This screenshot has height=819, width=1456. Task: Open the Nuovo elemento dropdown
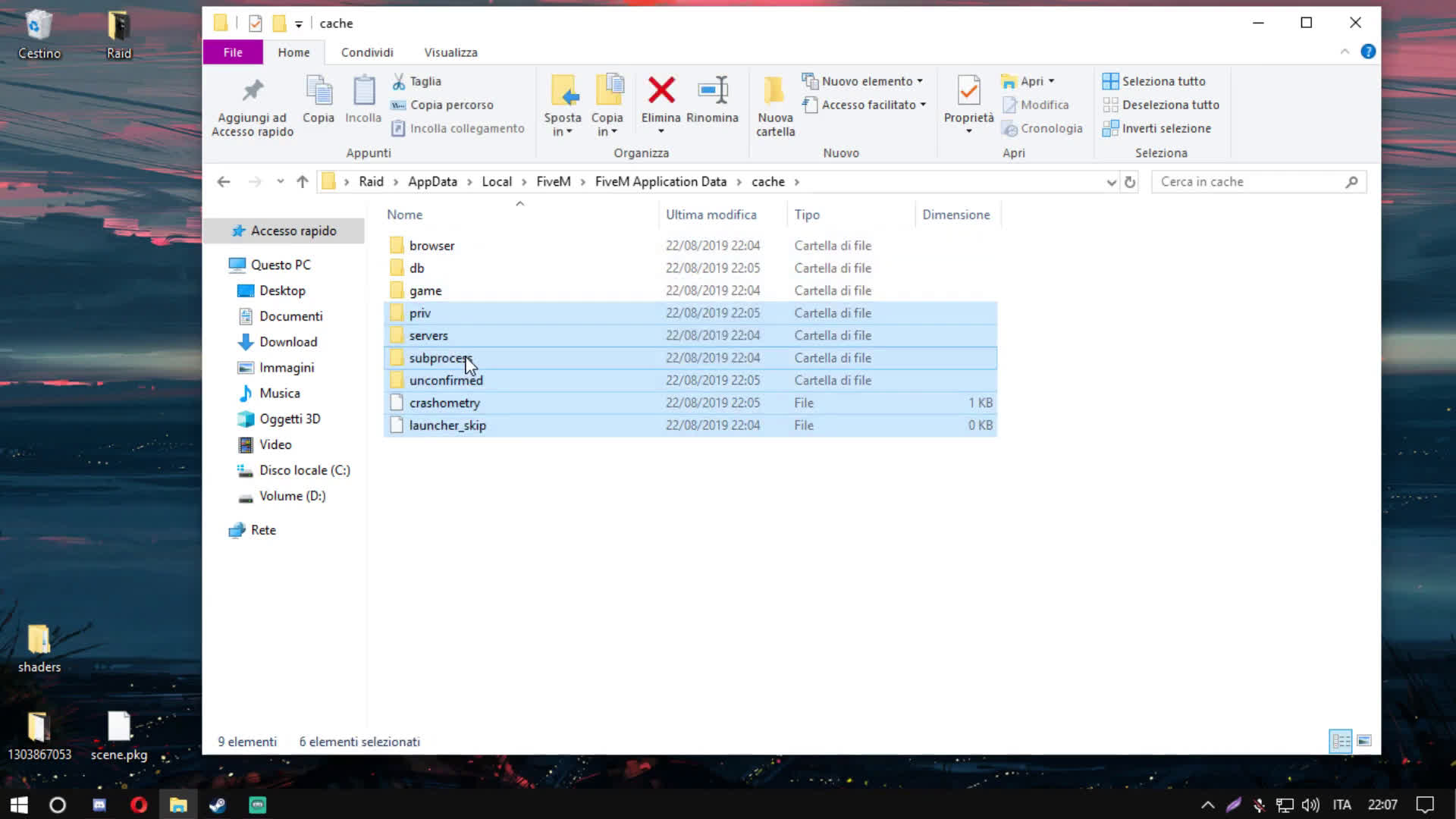tap(862, 81)
